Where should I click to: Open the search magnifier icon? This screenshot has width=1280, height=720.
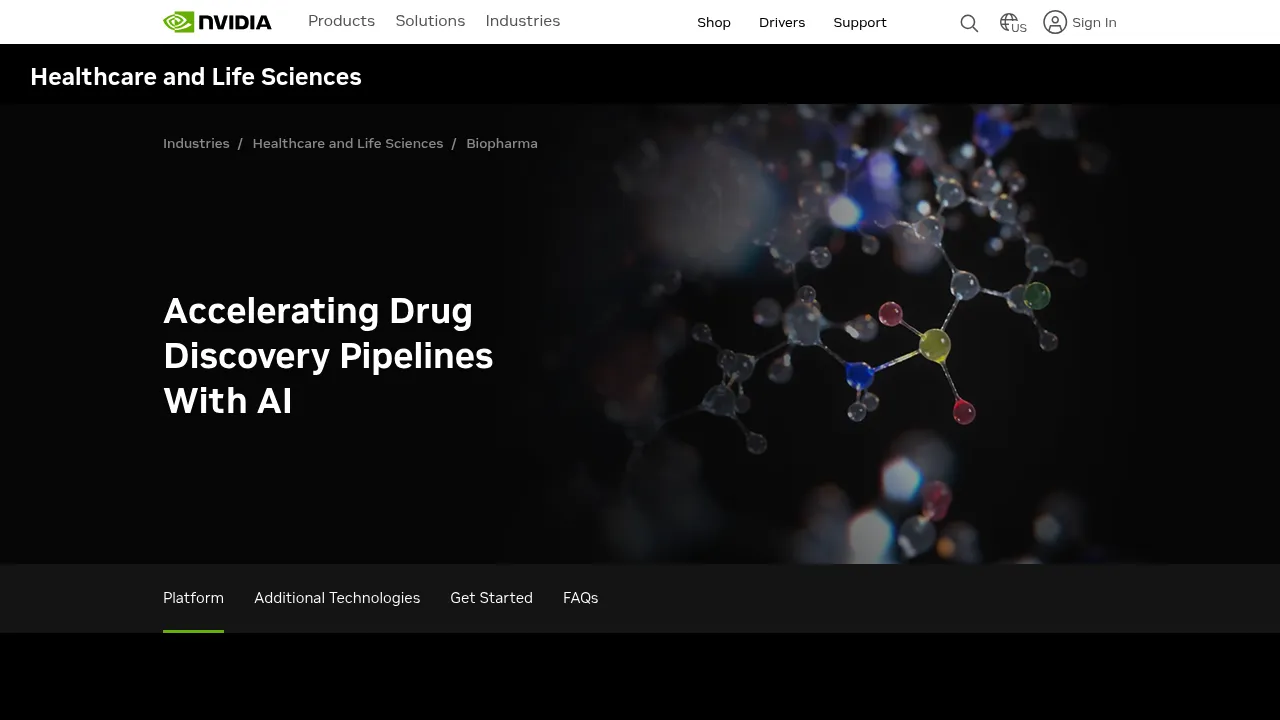tap(969, 23)
